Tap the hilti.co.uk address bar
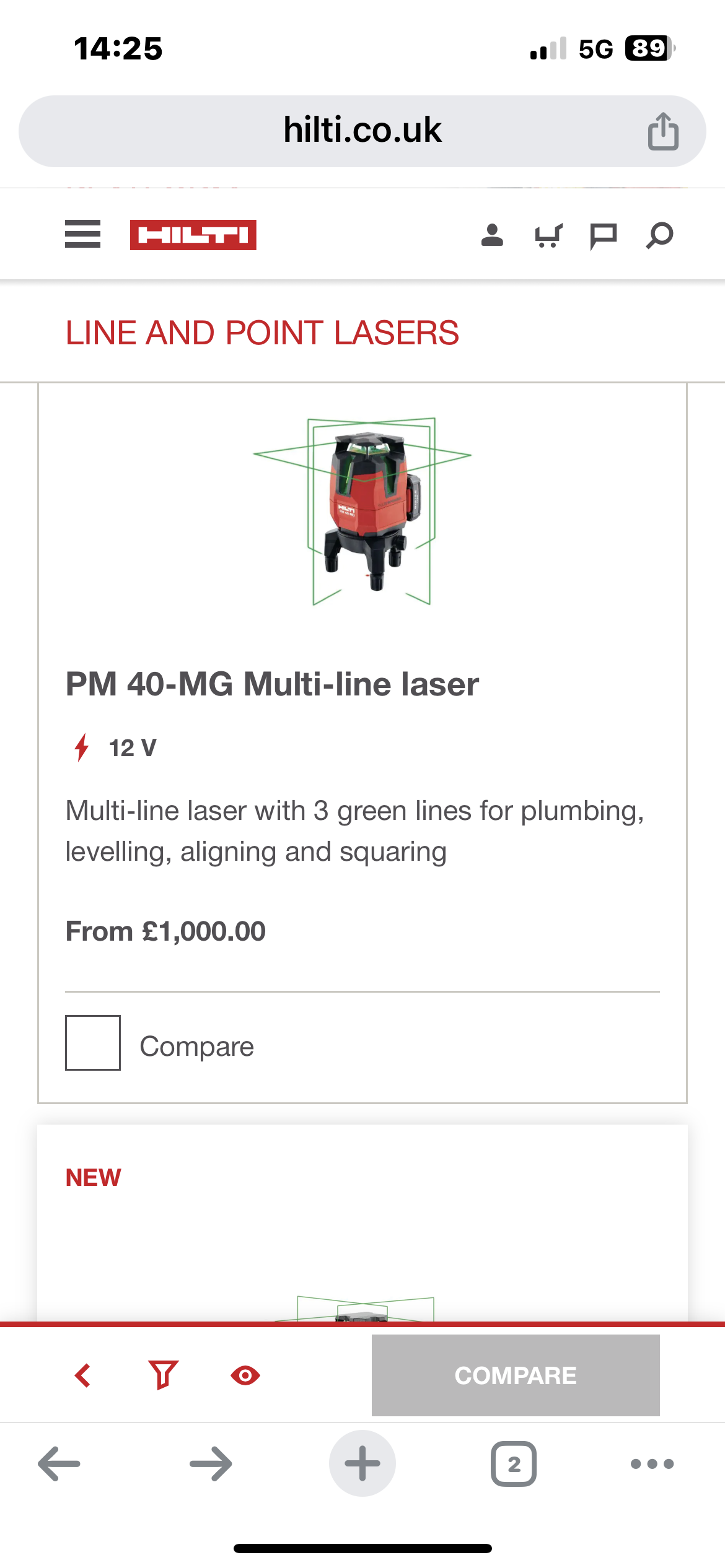The width and height of the screenshot is (725, 1568). click(362, 131)
